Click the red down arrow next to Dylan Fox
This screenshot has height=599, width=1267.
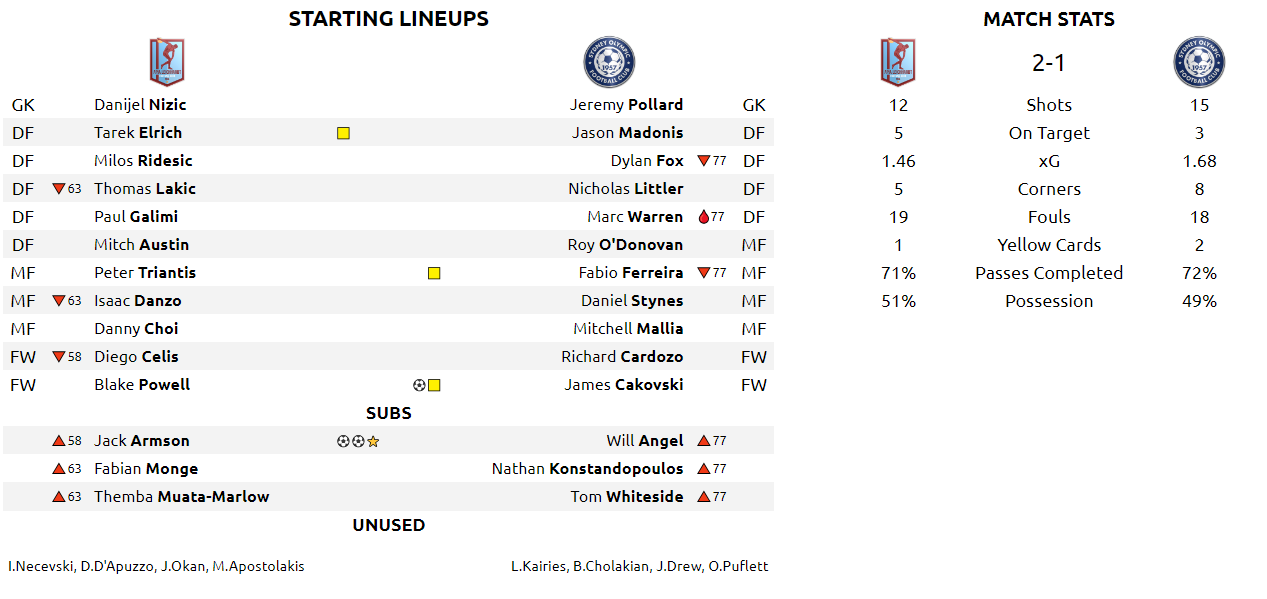703,161
